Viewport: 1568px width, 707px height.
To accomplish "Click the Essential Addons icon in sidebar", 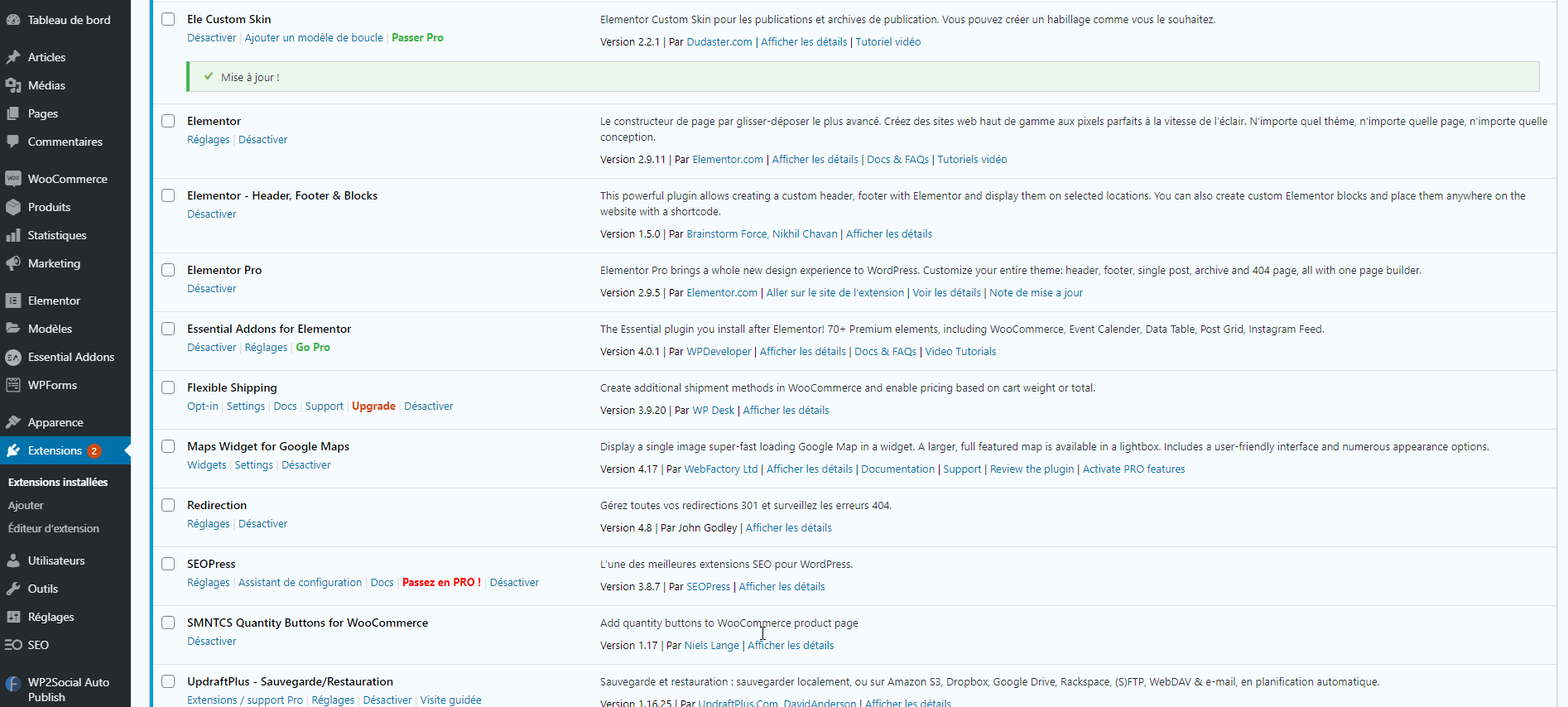I will click(x=13, y=357).
